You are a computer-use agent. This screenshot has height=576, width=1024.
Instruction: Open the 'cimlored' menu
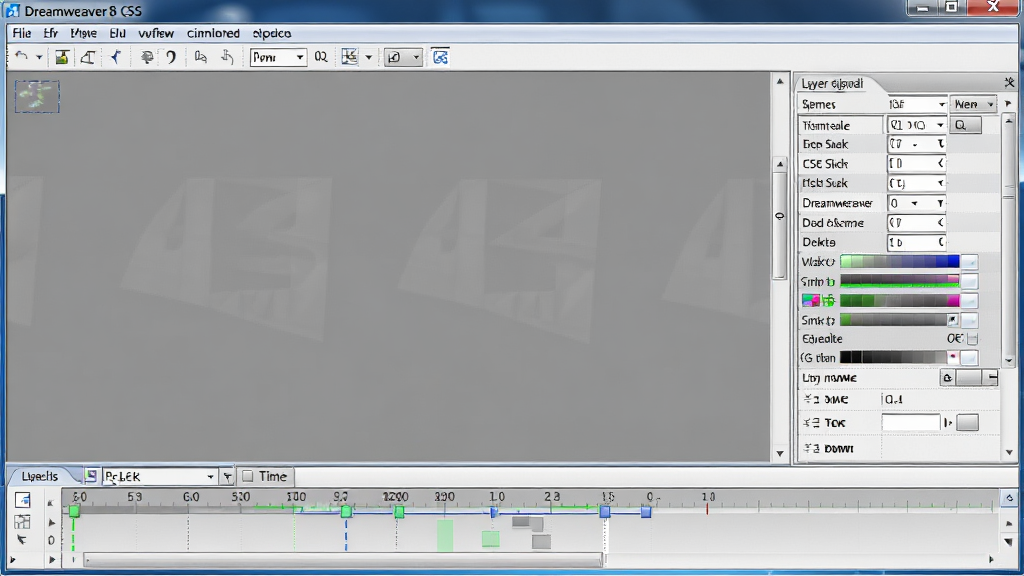coord(214,33)
